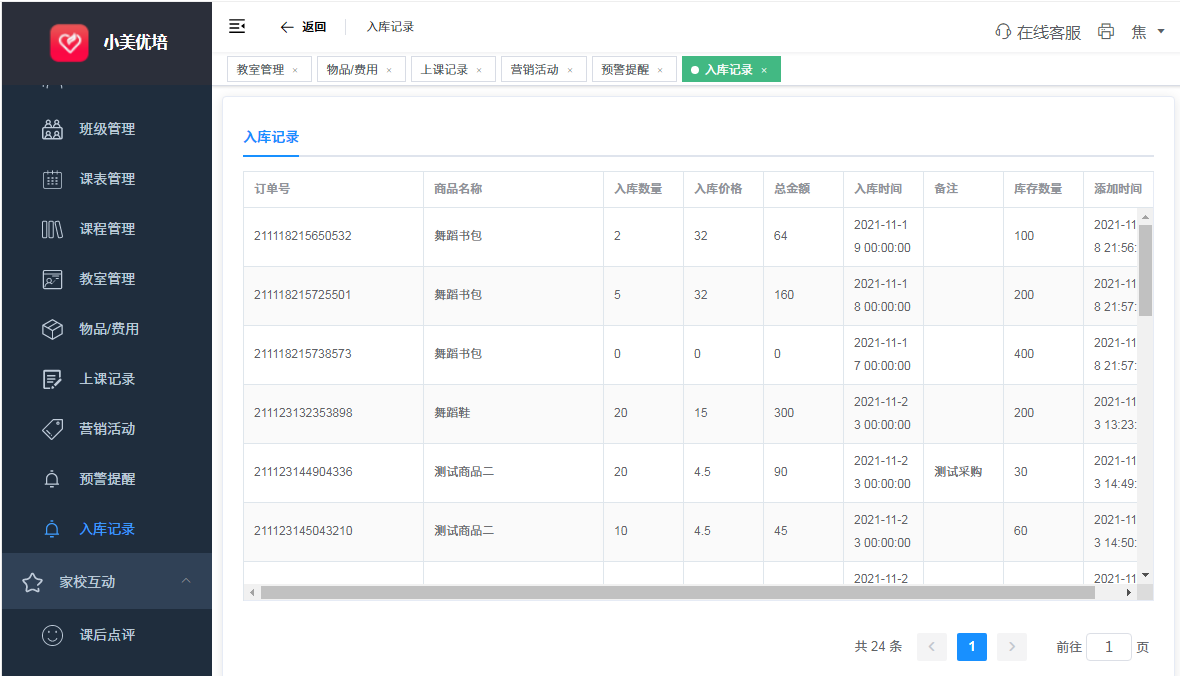Close the active 入库记录 tab
Viewport: 1180px width, 676px height.
pos(764,70)
